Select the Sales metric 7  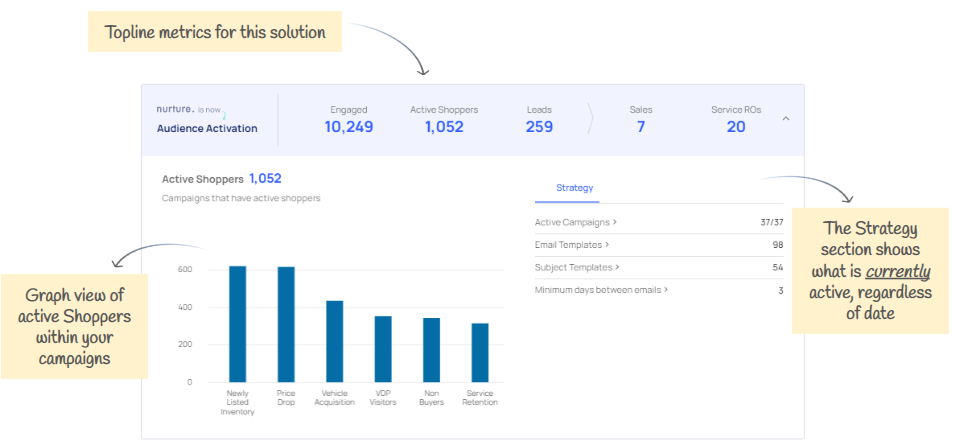pos(640,126)
